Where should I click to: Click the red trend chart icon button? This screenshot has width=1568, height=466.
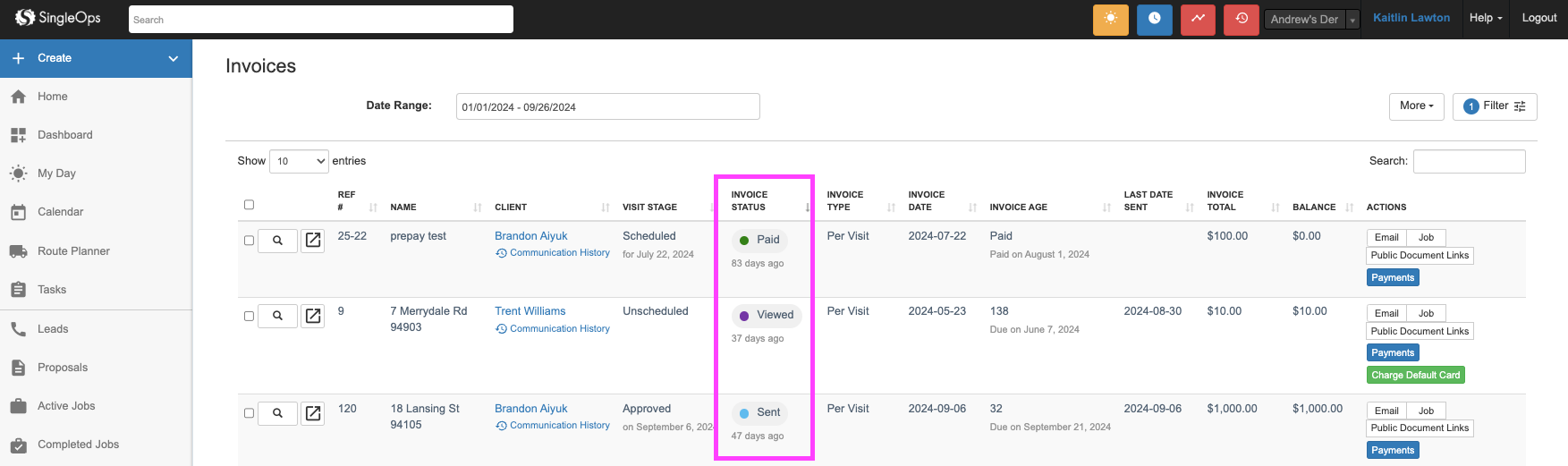point(1198,19)
